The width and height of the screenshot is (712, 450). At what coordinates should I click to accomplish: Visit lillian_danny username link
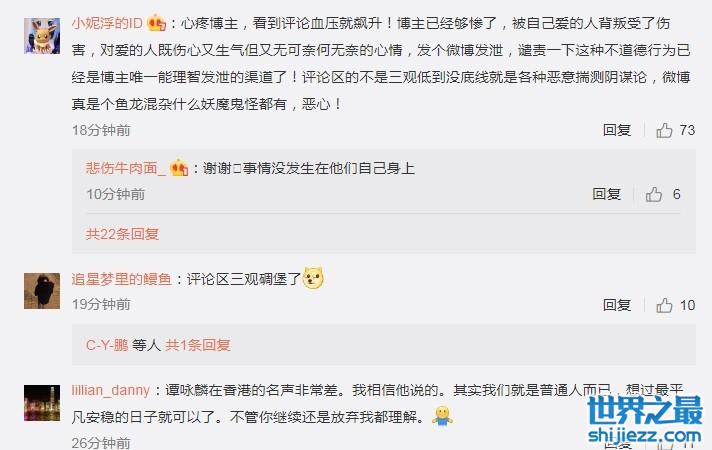111,390
